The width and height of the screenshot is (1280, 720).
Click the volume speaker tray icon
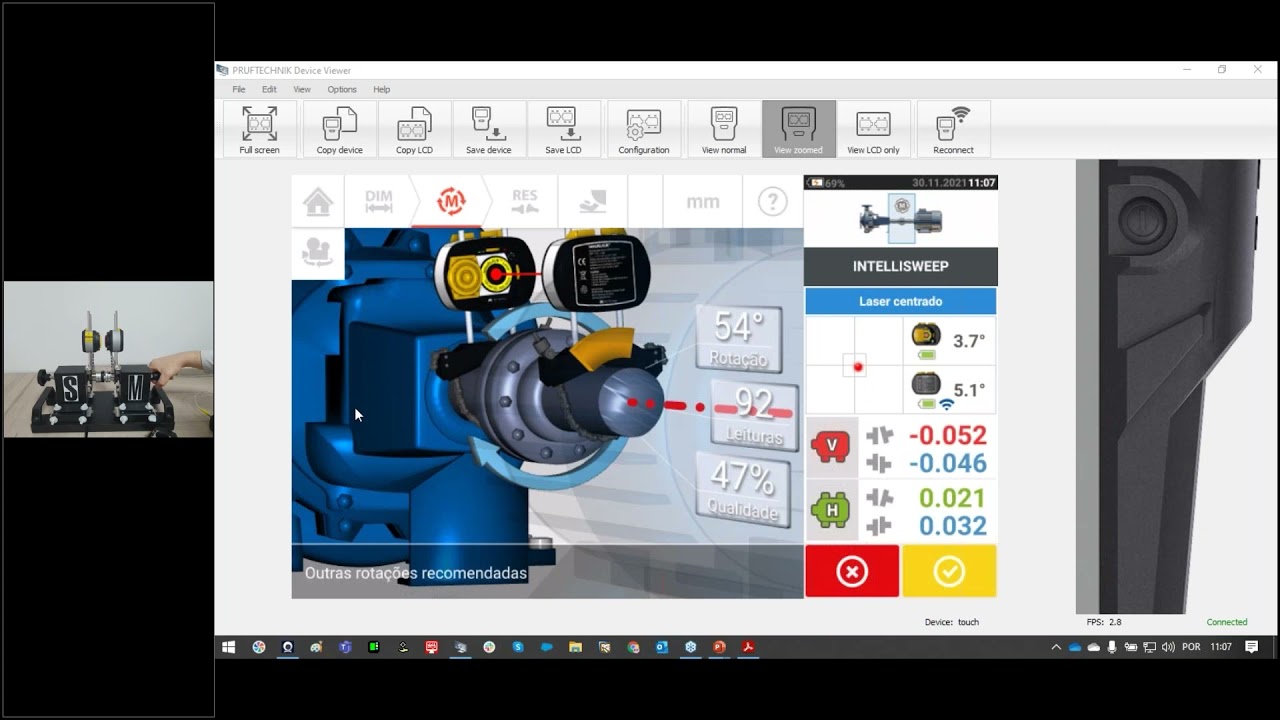pyautogui.click(x=1168, y=647)
